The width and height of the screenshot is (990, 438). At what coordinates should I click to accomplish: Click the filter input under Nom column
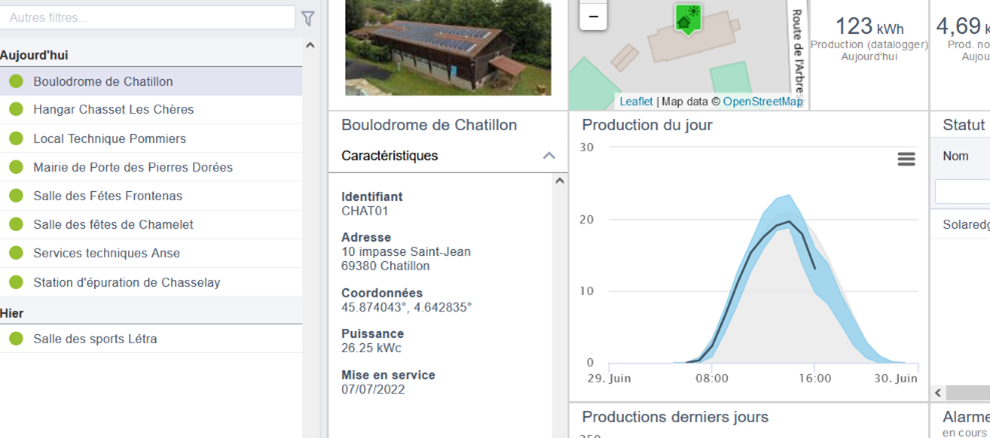tap(962, 191)
